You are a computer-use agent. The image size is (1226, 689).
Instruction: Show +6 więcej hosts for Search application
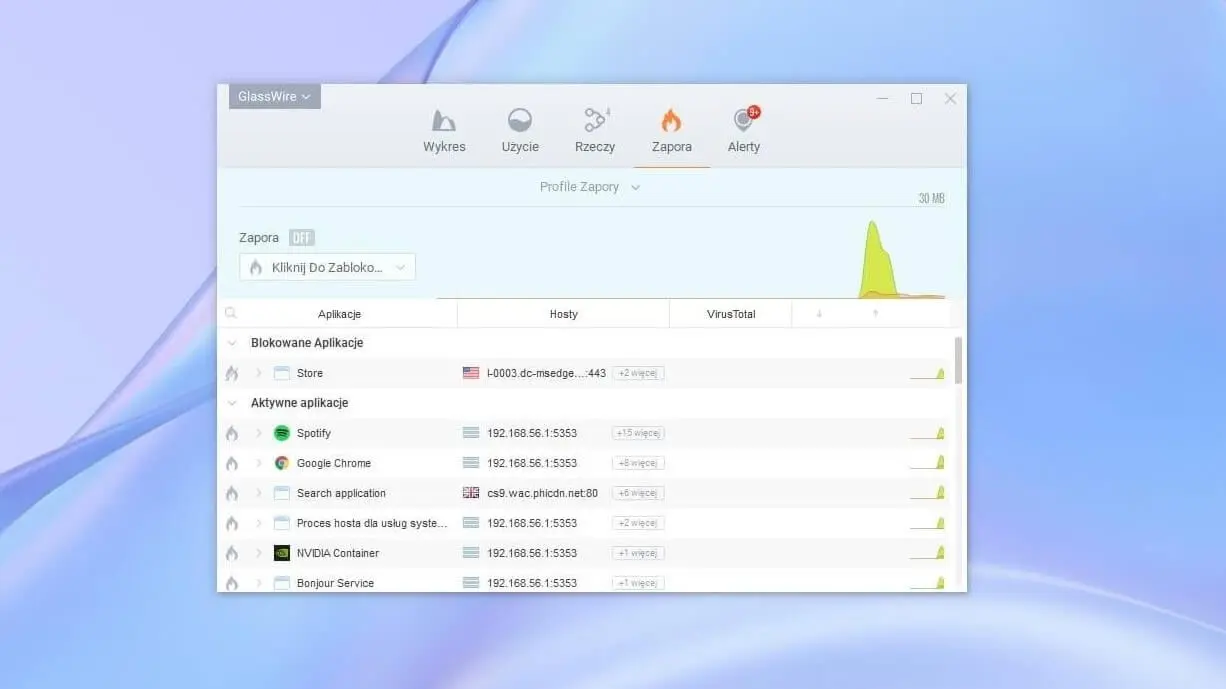[x=638, y=493]
